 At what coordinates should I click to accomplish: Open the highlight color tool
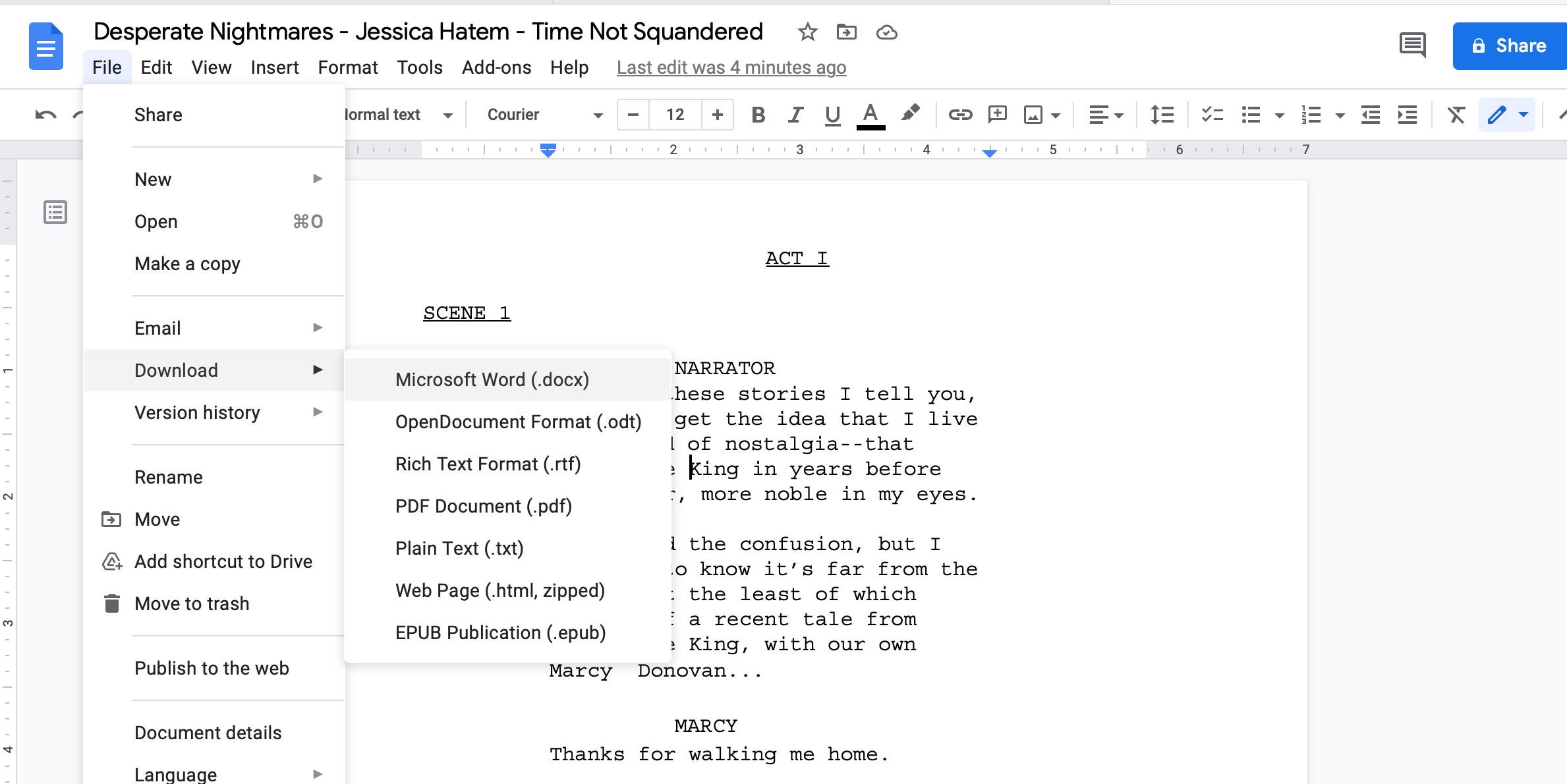point(910,113)
